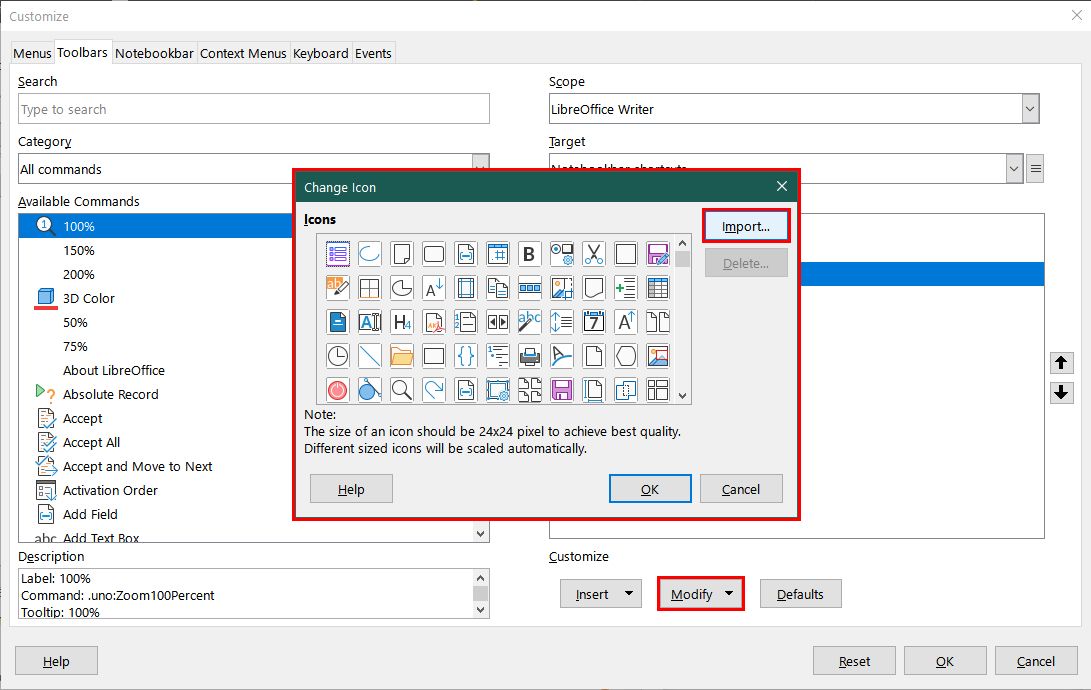Choose the clock icon
The image size is (1091, 690).
pos(337,355)
